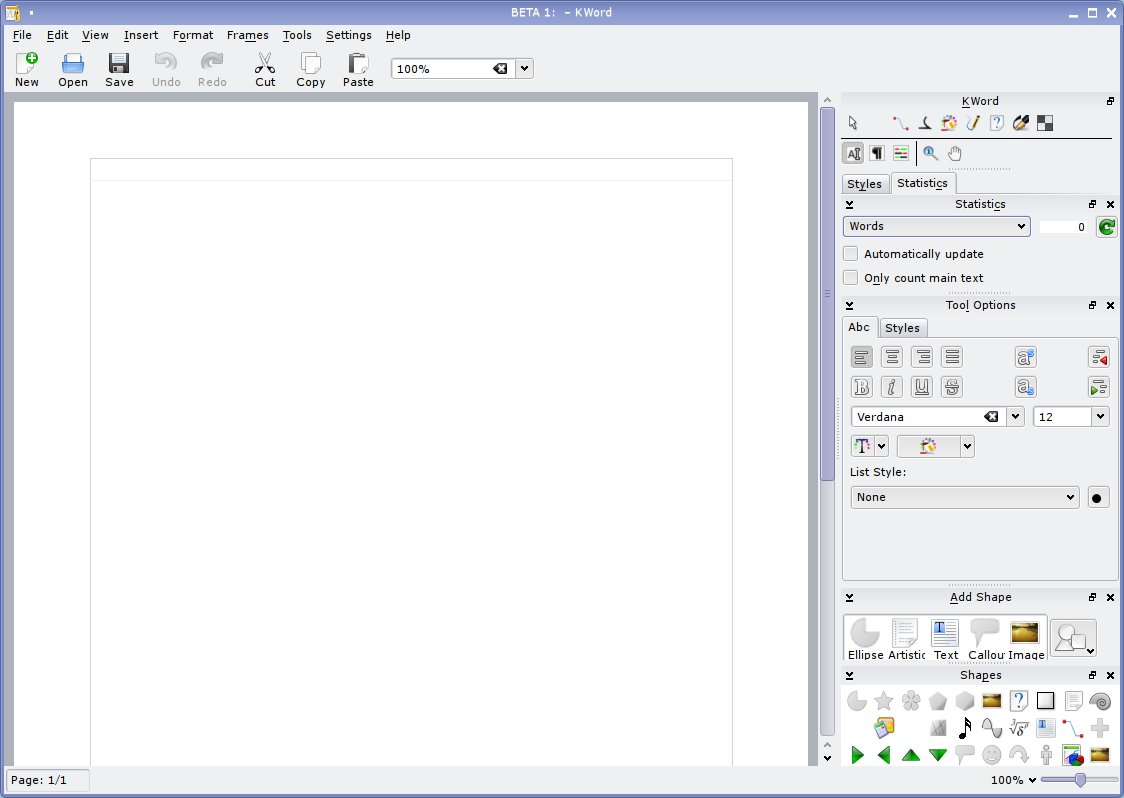Screen dimensions: 1124x798
Task: Pick the music note shape
Action: pyautogui.click(x=965, y=728)
